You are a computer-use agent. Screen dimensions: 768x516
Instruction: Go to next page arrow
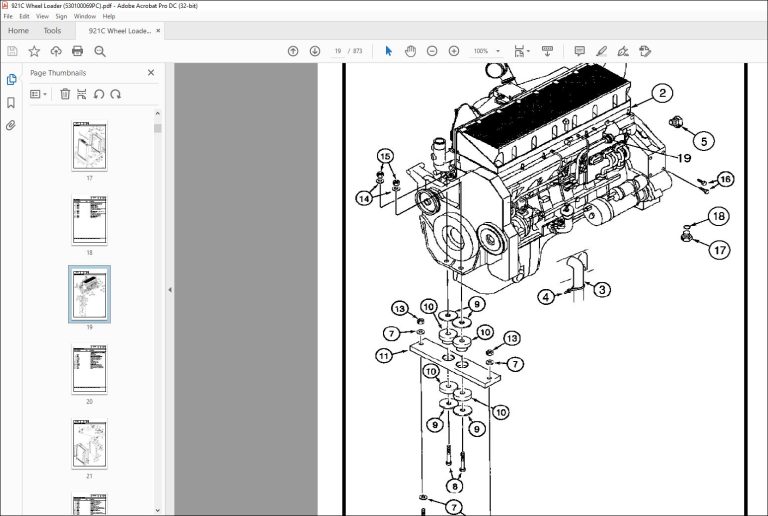point(315,51)
